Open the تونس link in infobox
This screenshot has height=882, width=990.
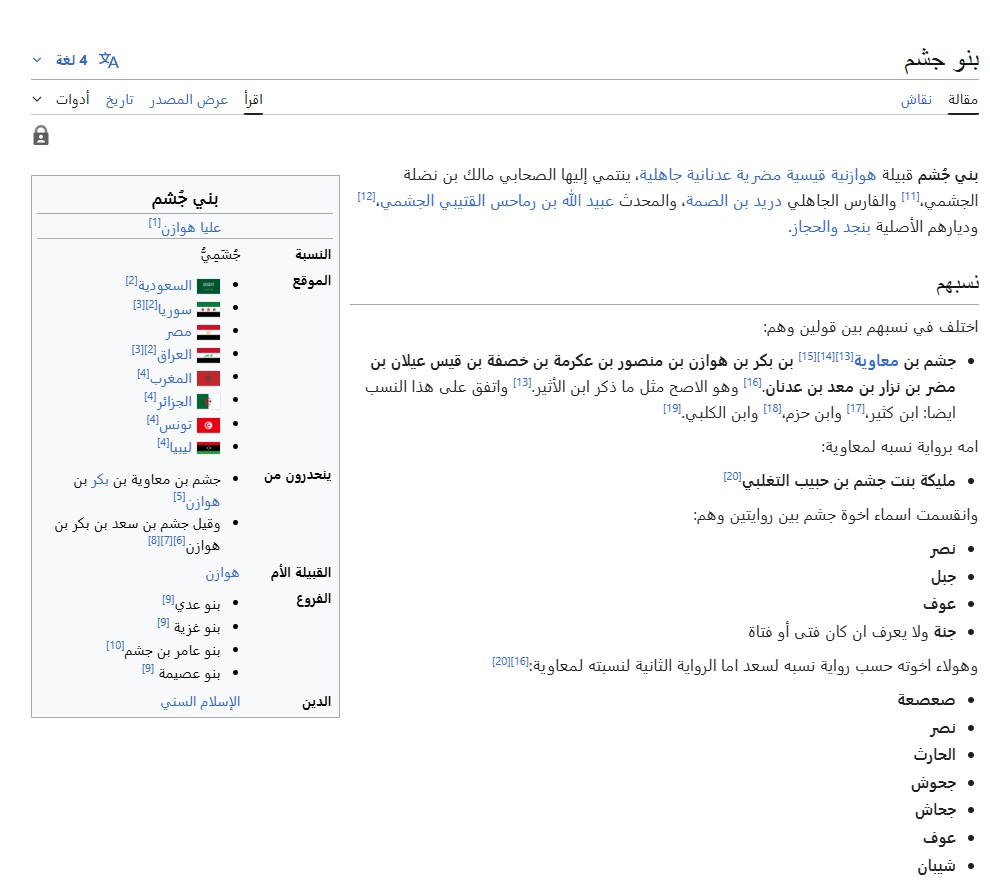click(176, 425)
